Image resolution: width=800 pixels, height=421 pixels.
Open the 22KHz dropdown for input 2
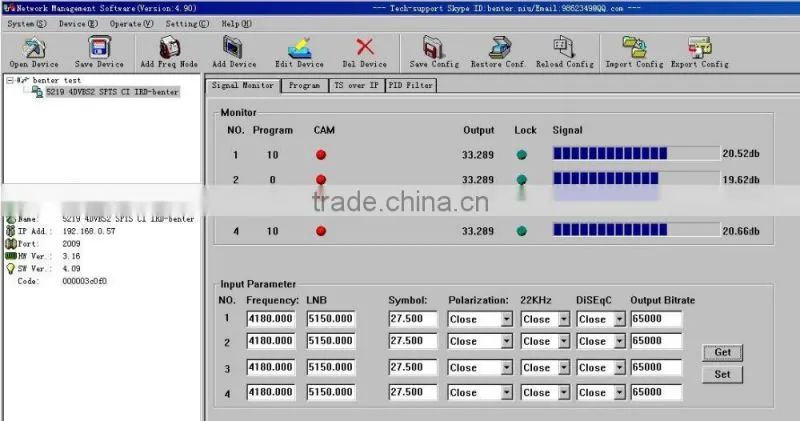click(x=563, y=341)
